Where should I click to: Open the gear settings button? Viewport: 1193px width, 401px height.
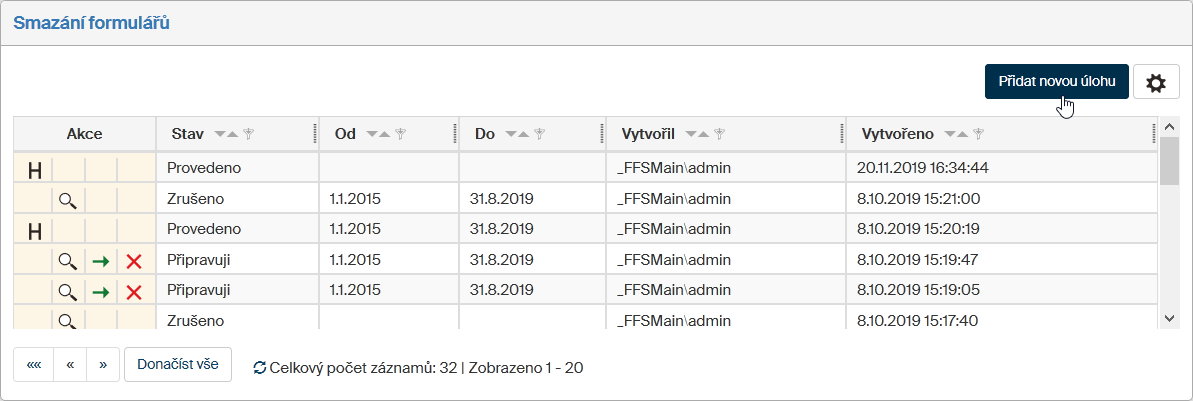pos(1156,83)
